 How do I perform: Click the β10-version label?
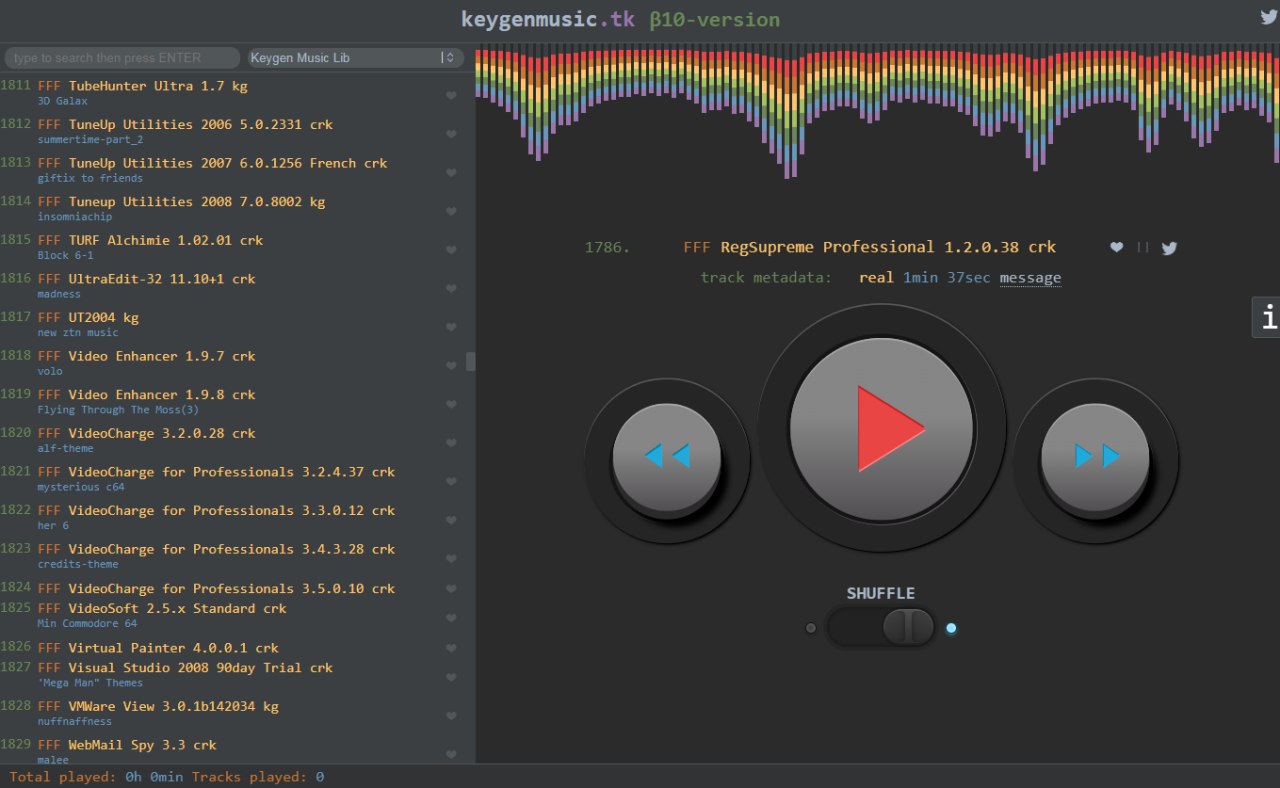pyautogui.click(x=714, y=19)
